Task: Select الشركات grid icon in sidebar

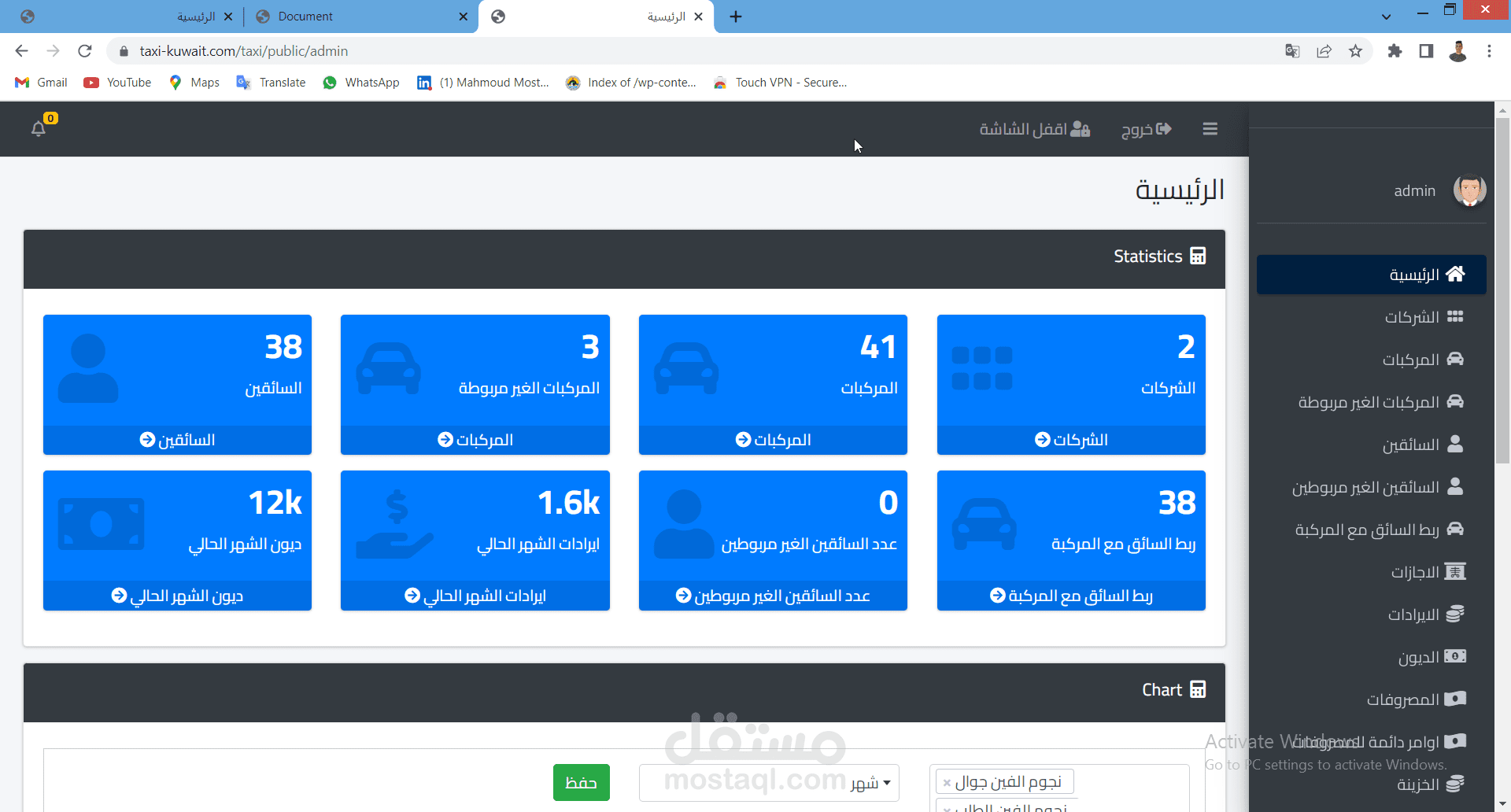Action: 1455,316
